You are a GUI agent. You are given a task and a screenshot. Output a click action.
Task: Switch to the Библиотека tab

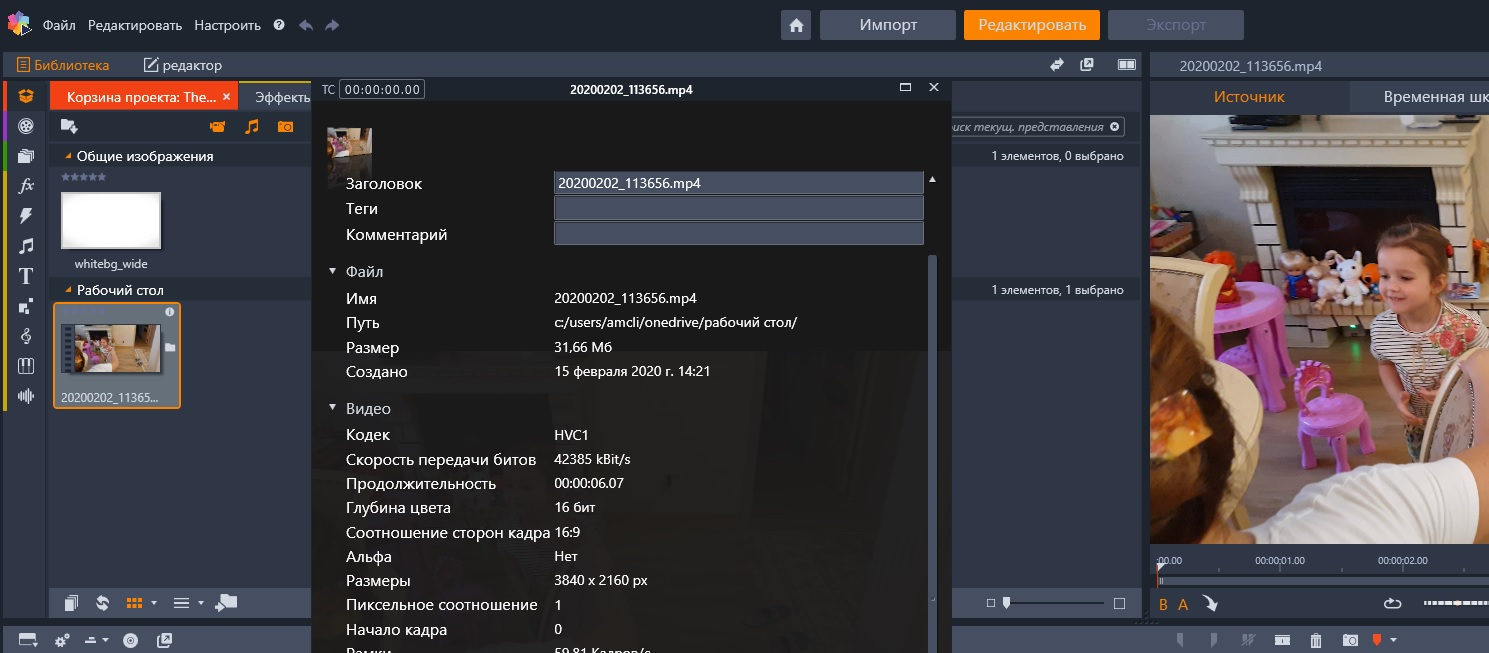pos(62,65)
